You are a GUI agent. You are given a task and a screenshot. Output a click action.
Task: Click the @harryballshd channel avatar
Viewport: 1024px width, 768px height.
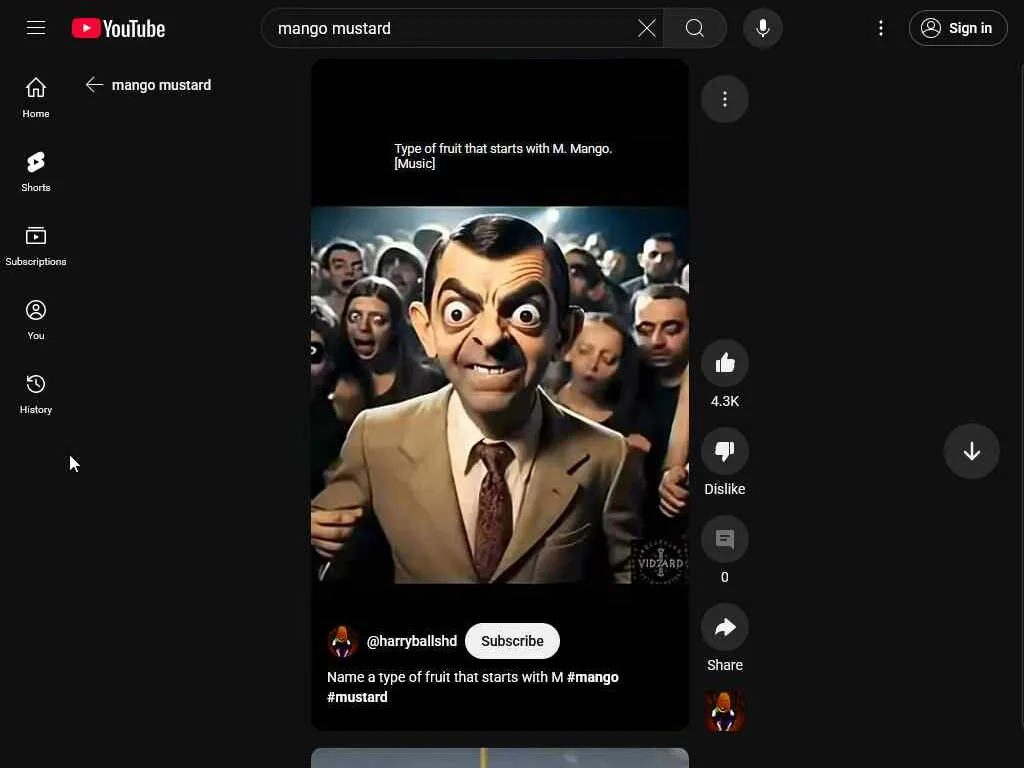tap(342, 641)
